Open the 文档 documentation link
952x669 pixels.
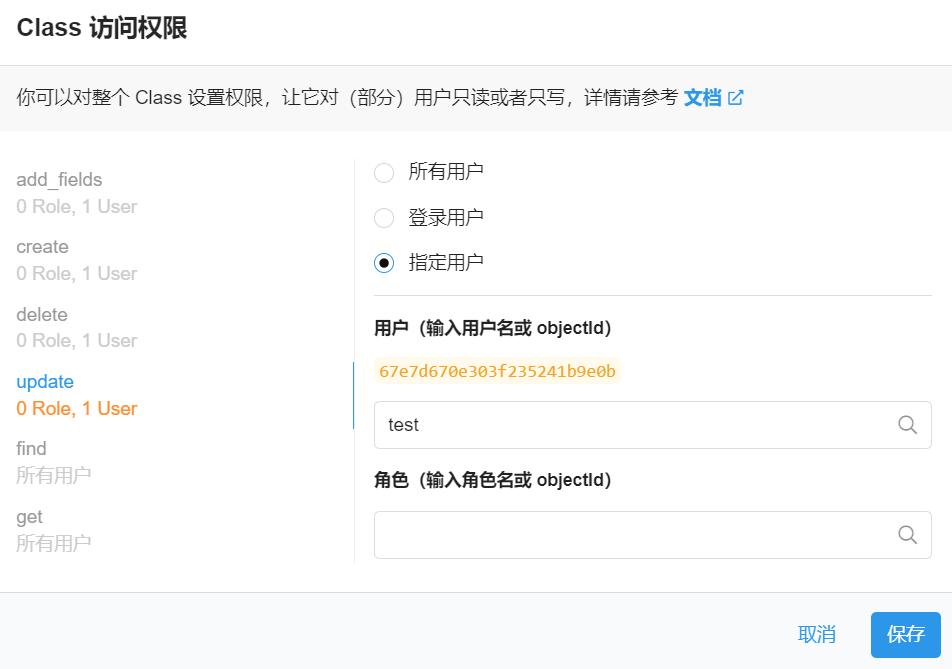702,98
